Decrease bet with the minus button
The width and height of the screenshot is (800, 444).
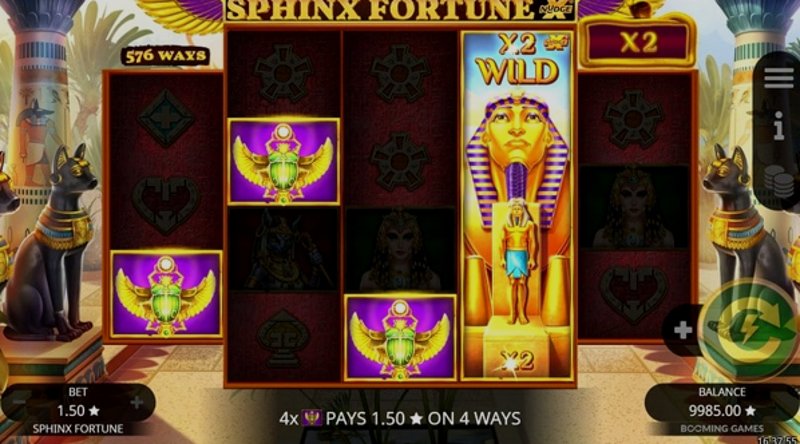pos(19,403)
